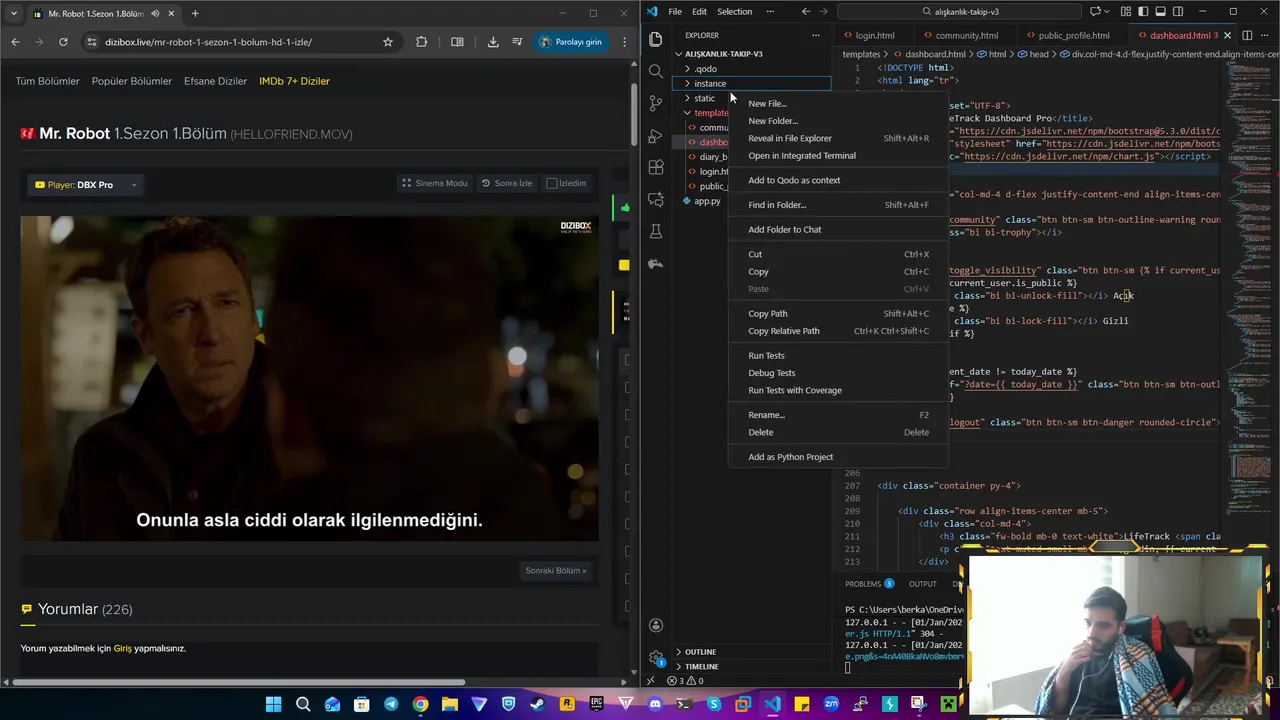Open Steam from the Windows taskbar

(538, 704)
